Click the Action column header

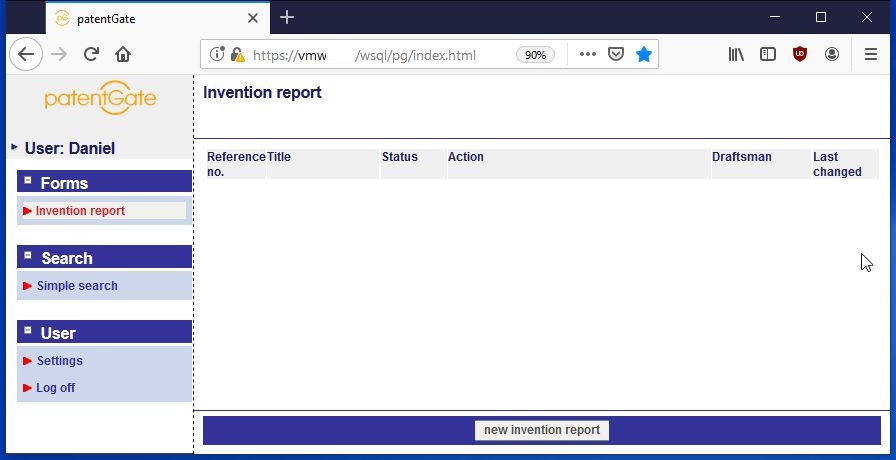(x=579, y=164)
